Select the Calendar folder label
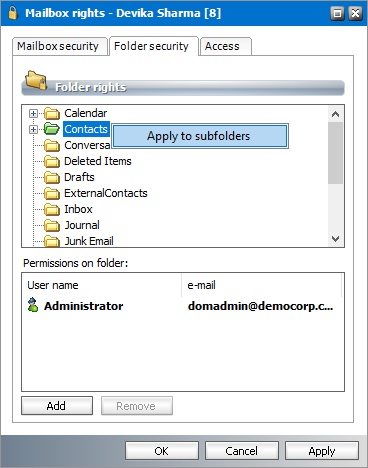Screen dimensions: 368x468 (x=86, y=113)
